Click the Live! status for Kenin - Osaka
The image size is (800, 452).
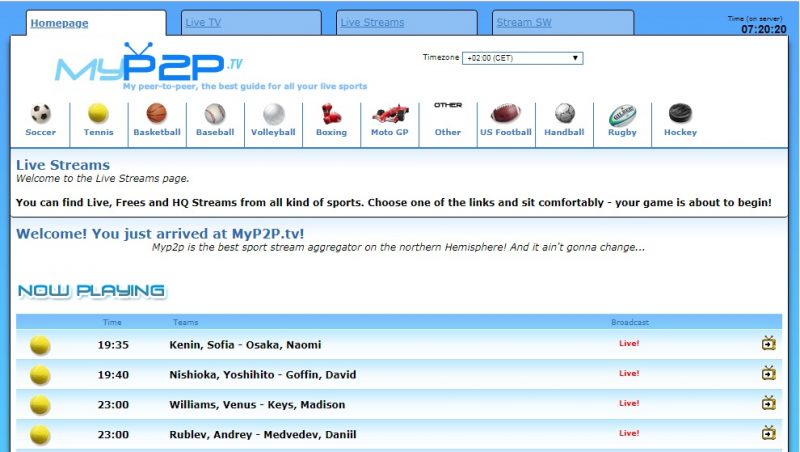click(629, 344)
